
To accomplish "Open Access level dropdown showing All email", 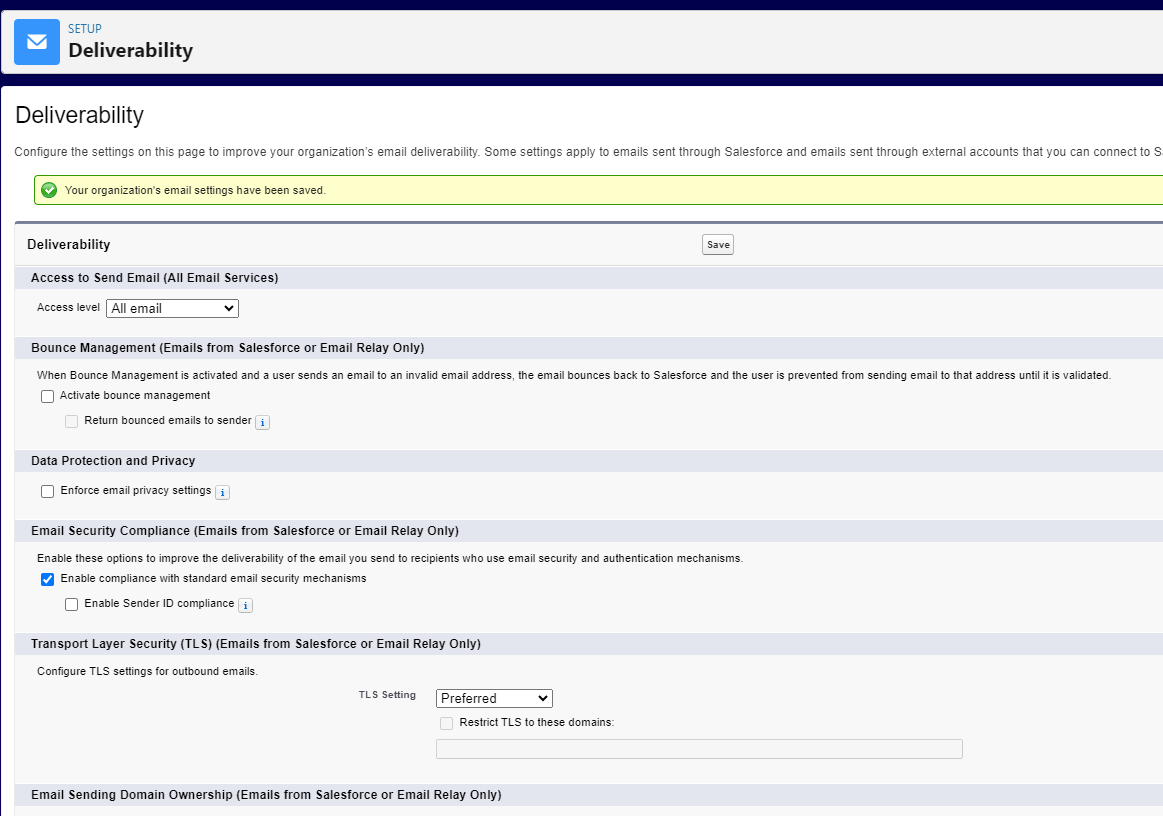I will pyautogui.click(x=172, y=309).
